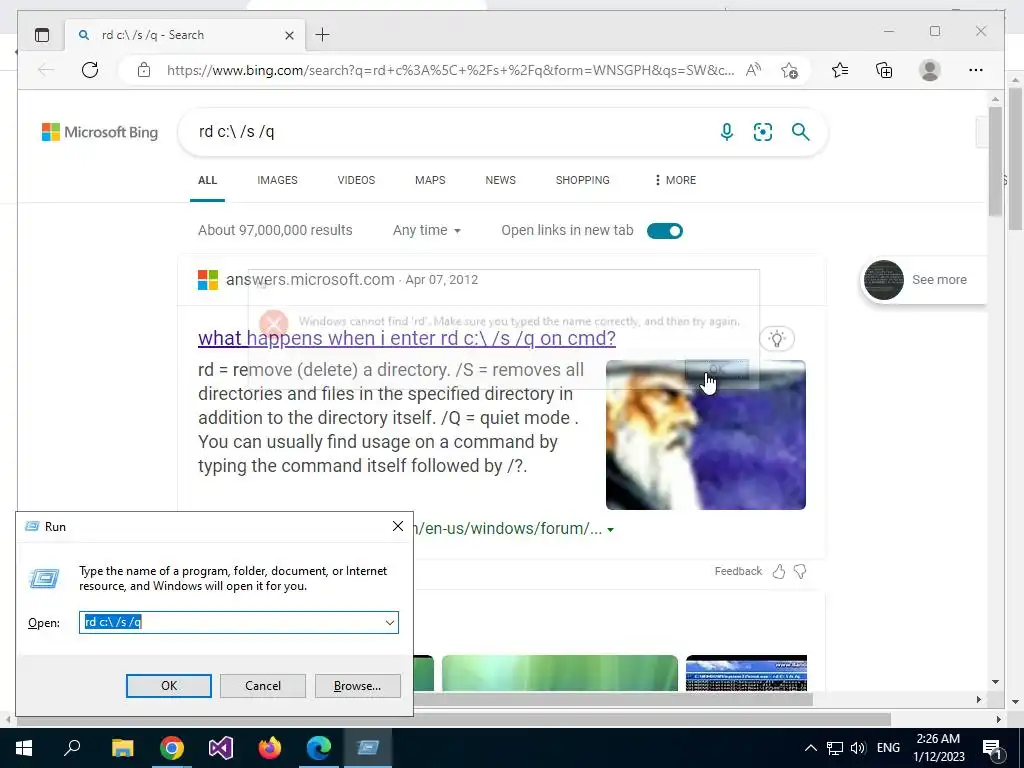Open the Edge profile avatar
This screenshot has height=768, width=1024.
929,70
